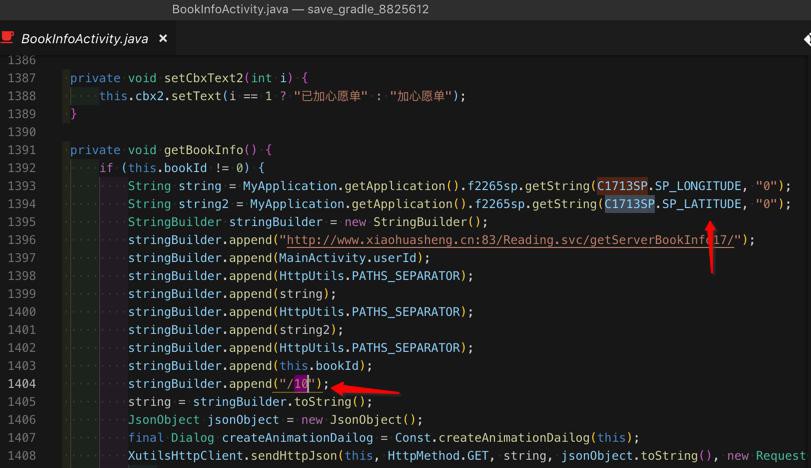This screenshot has height=468, width=811.
Task: Click stringBuilder.toString() on line 1405
Action: [279, 402]
